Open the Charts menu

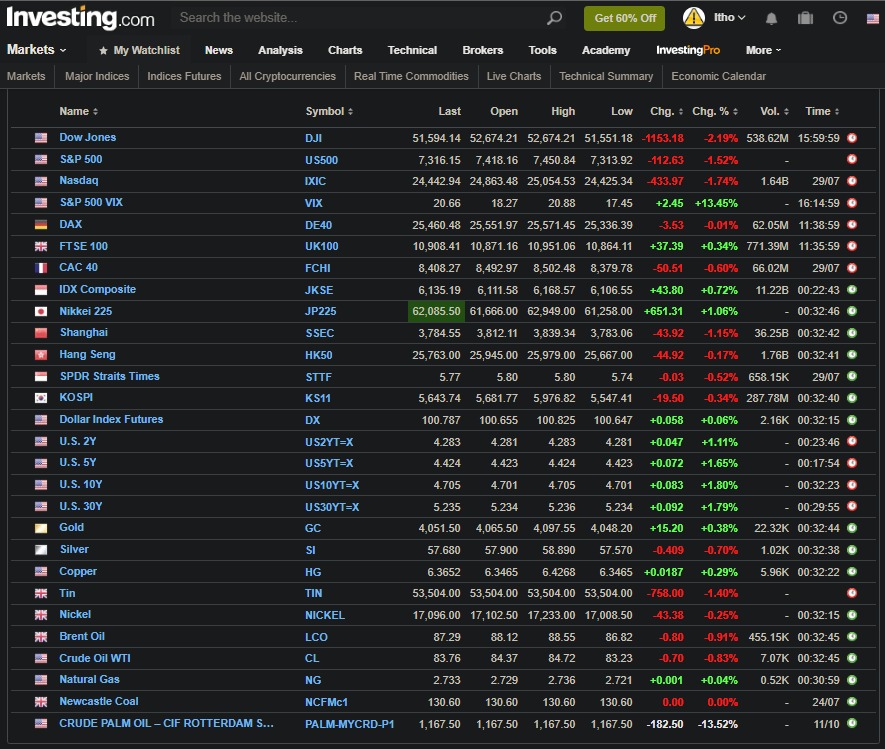[345, 50]
